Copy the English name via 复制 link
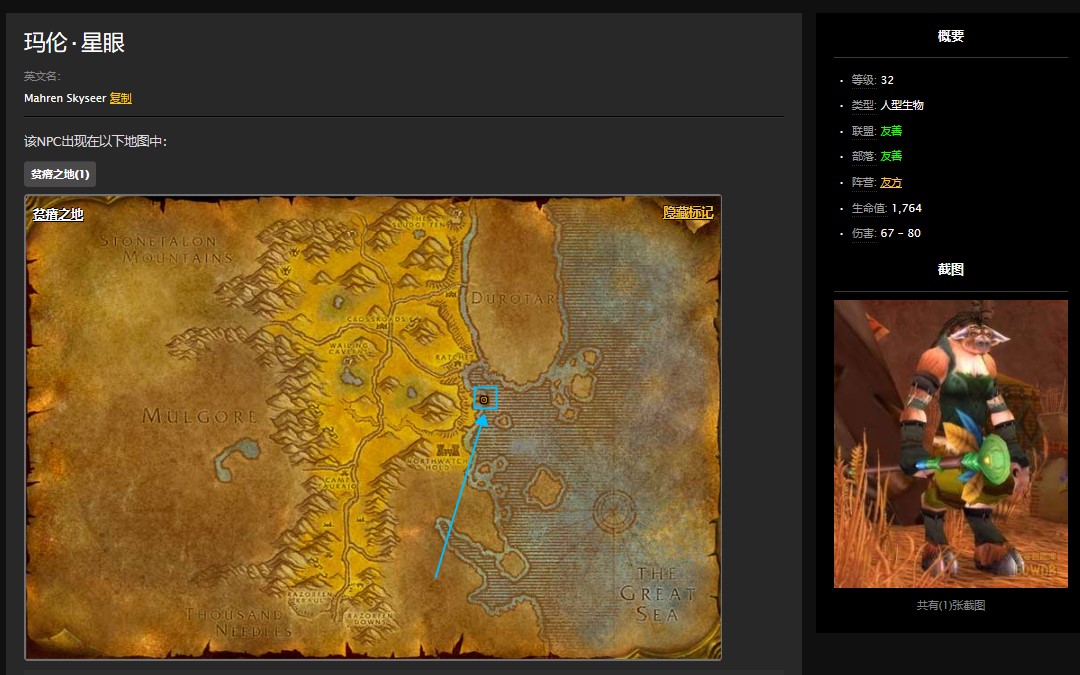The height and width of the screenshot is (675, 1080). (120, 98)
